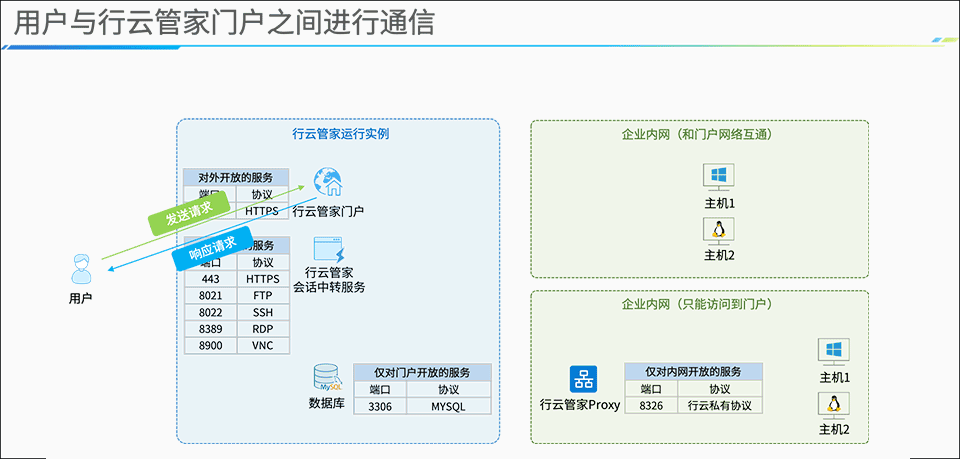
Task: Click the MYSQL protocol cell
Action: pos(449,406)
